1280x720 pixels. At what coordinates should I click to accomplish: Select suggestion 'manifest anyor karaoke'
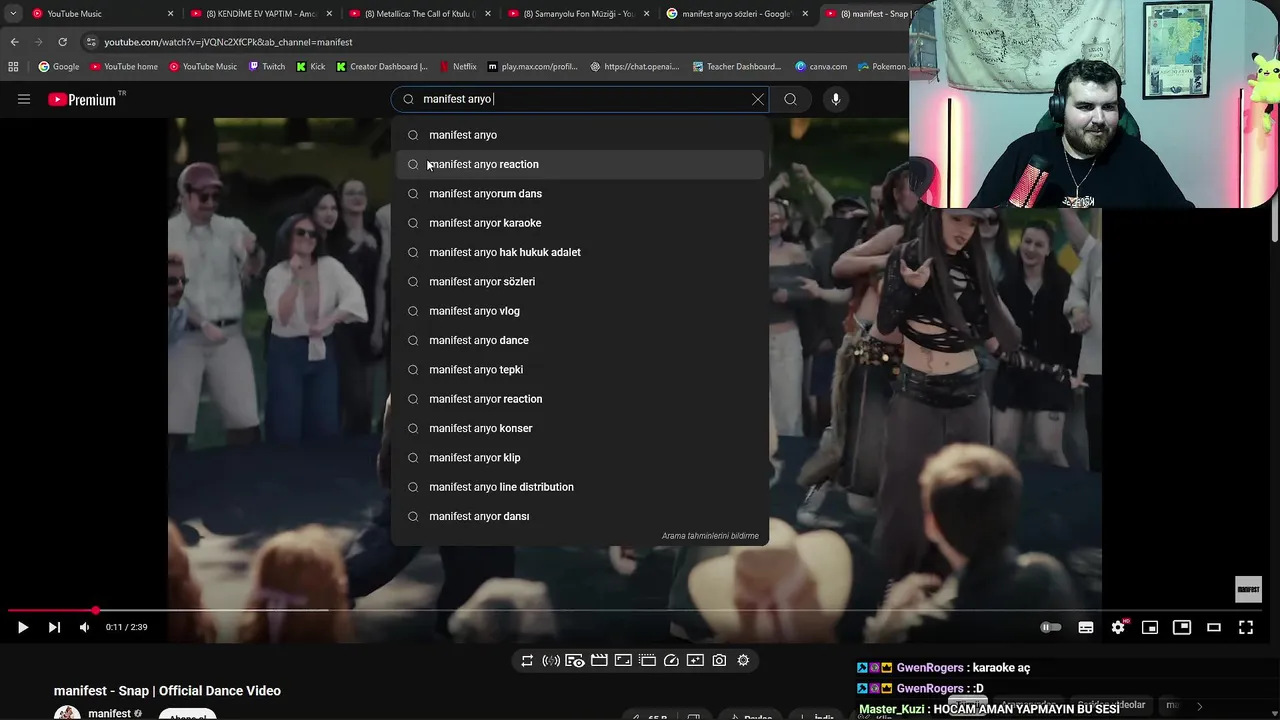tap(580, 223)
